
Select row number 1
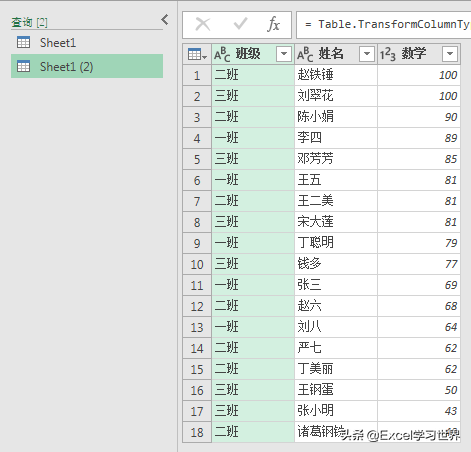point(197,75)
